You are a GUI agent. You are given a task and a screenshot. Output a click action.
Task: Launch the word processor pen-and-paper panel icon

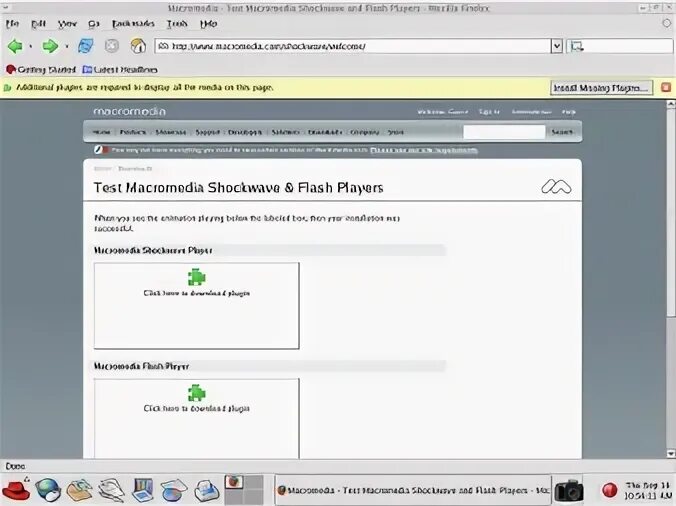(111, 490)
